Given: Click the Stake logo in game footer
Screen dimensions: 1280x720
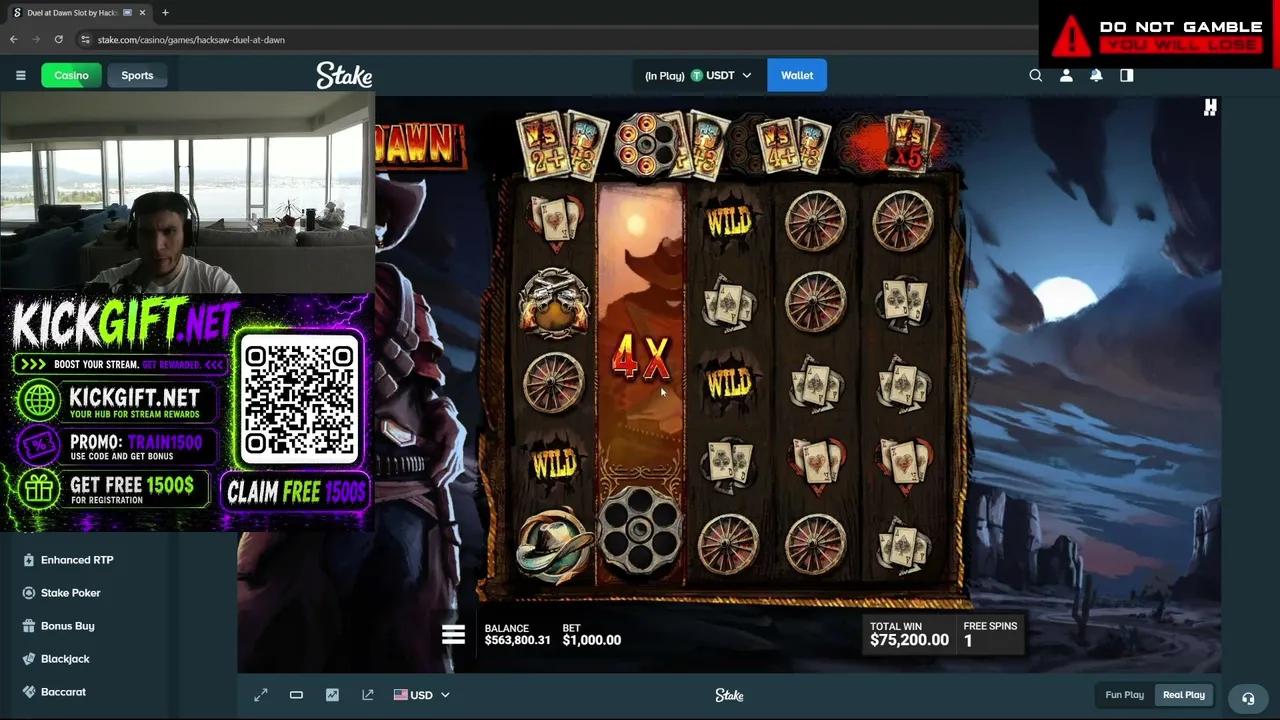Looking at the screenshot, I should pyautogui.click(x=729, y=695).
